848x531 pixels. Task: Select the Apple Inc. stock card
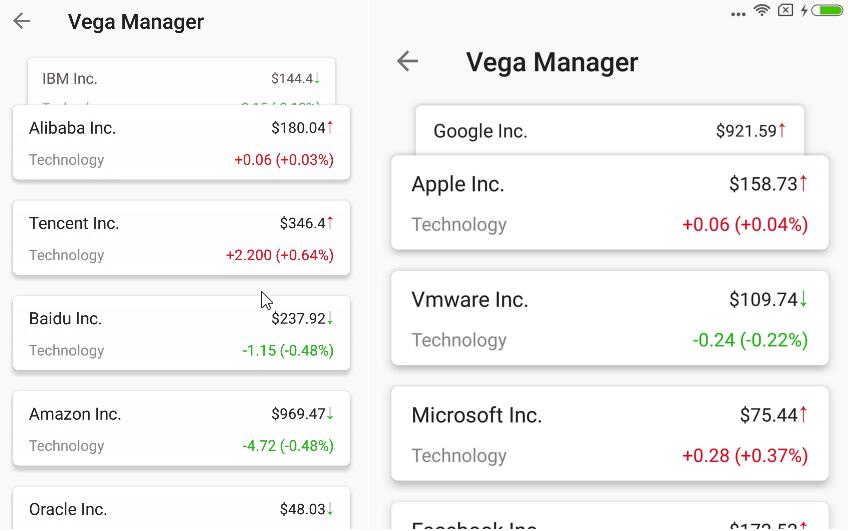tap(610, 203)
